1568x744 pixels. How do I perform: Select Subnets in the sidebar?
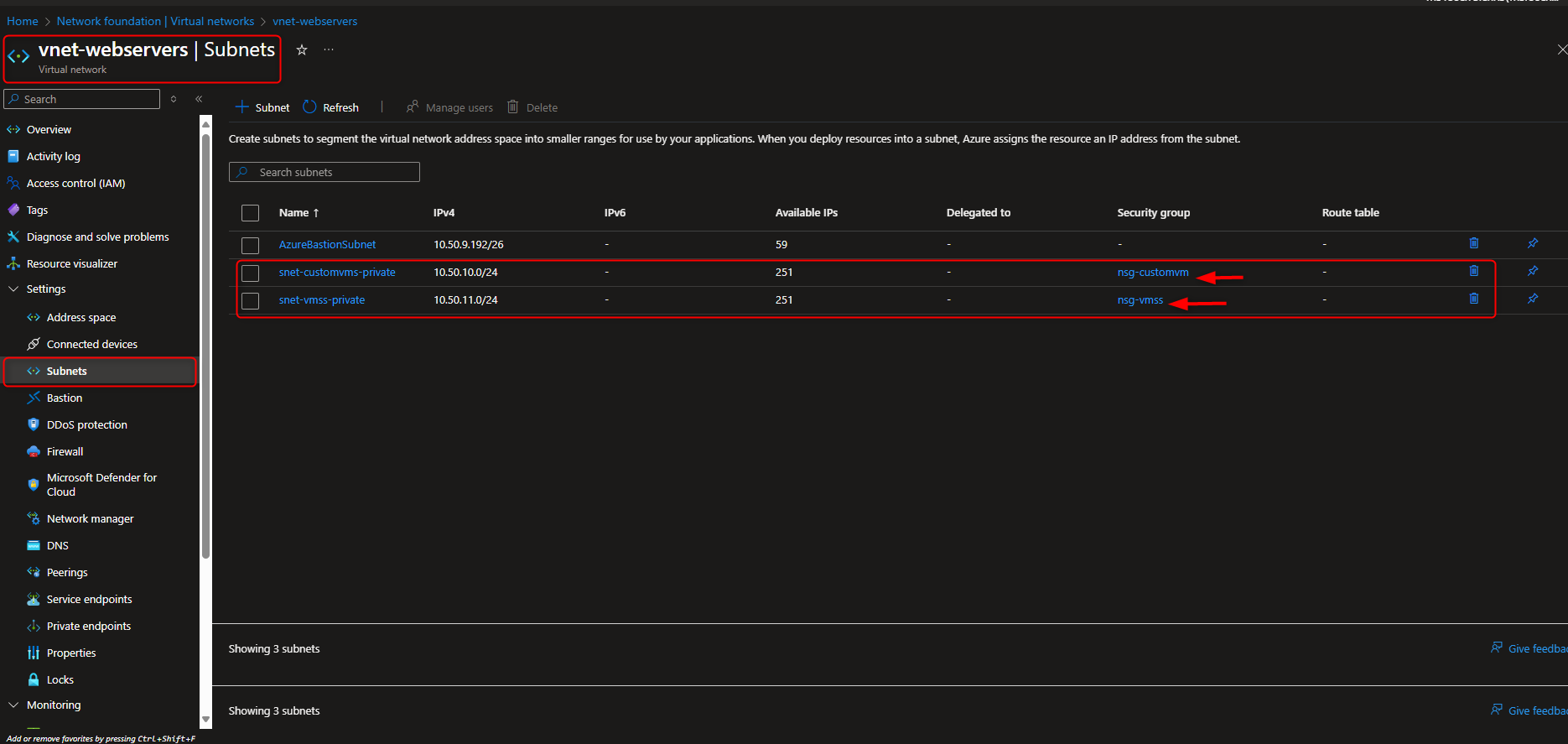pos(101,371)
